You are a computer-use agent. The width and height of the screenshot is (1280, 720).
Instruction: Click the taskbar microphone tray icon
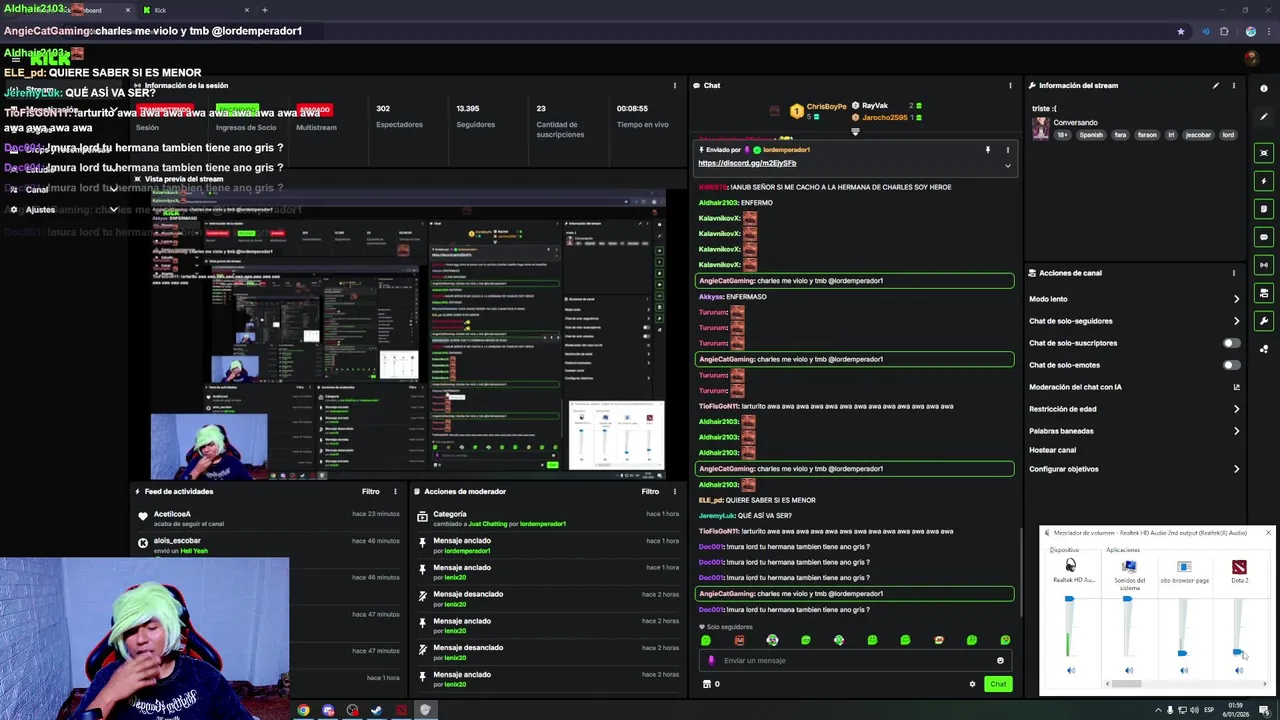click(1171, 711)
